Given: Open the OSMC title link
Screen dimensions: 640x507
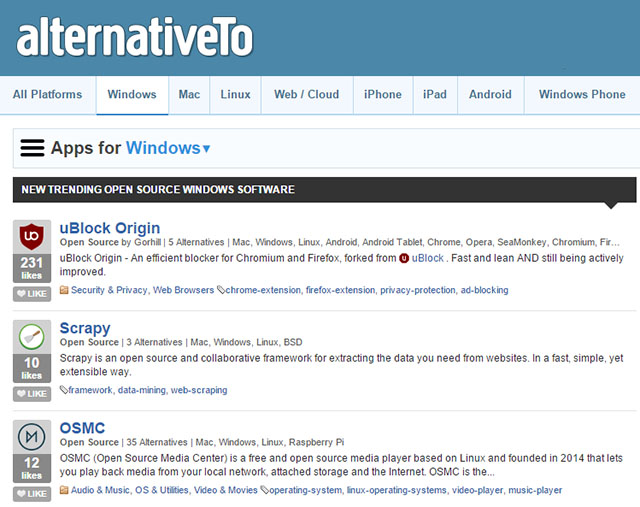Looking at the screenshot, I should [82, 428].
